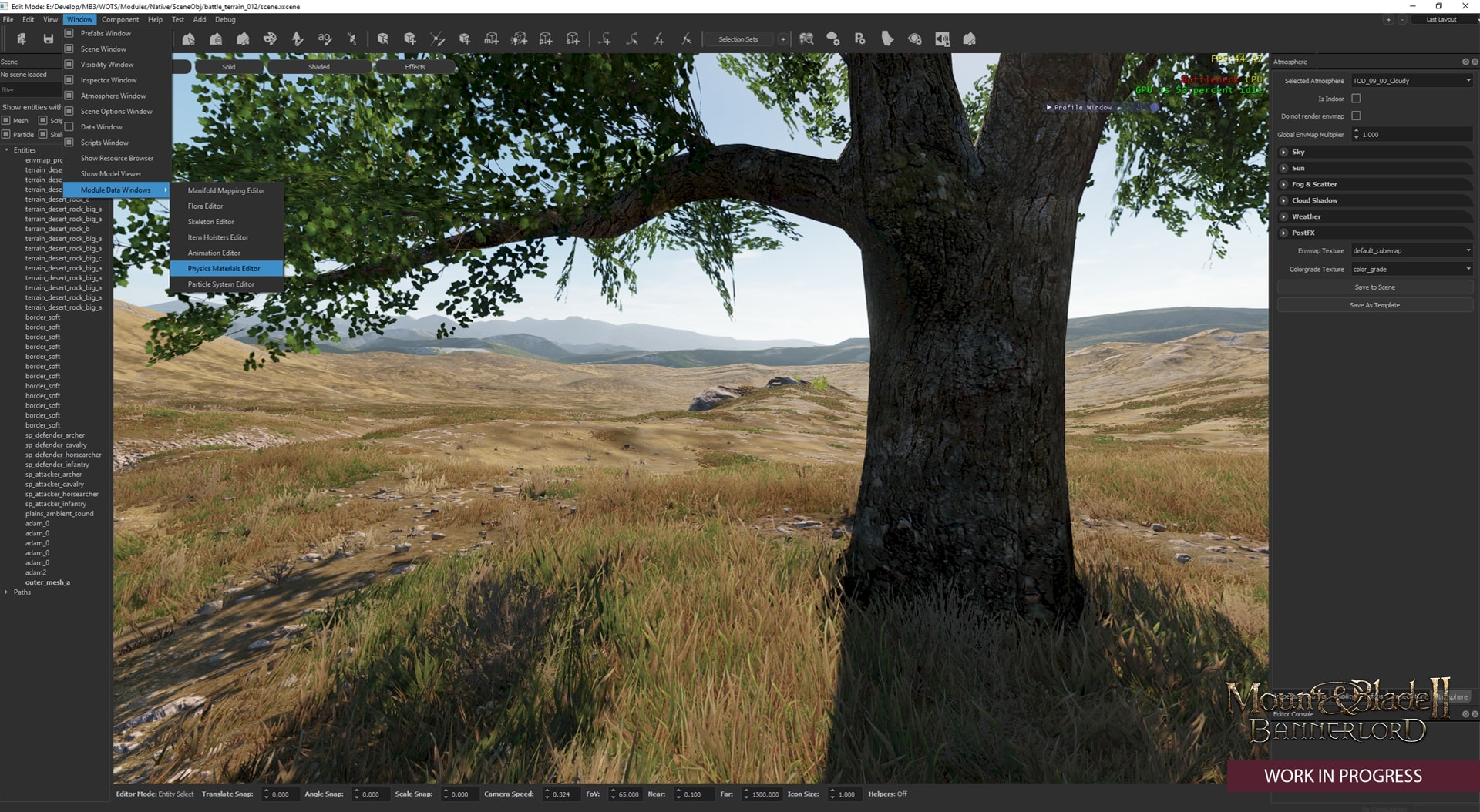1480x812 pixels.
Task: Click the find magnifier toolbar icon
Action: pyautogui.click(x=806, y=39)
